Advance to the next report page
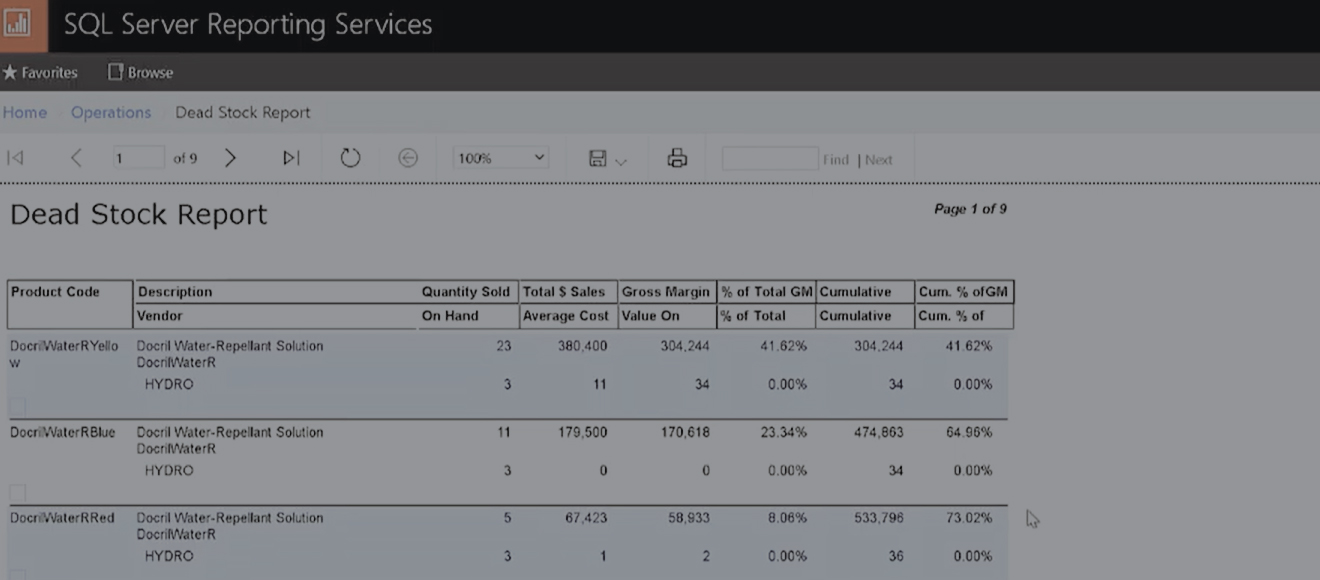 point(230,158)
